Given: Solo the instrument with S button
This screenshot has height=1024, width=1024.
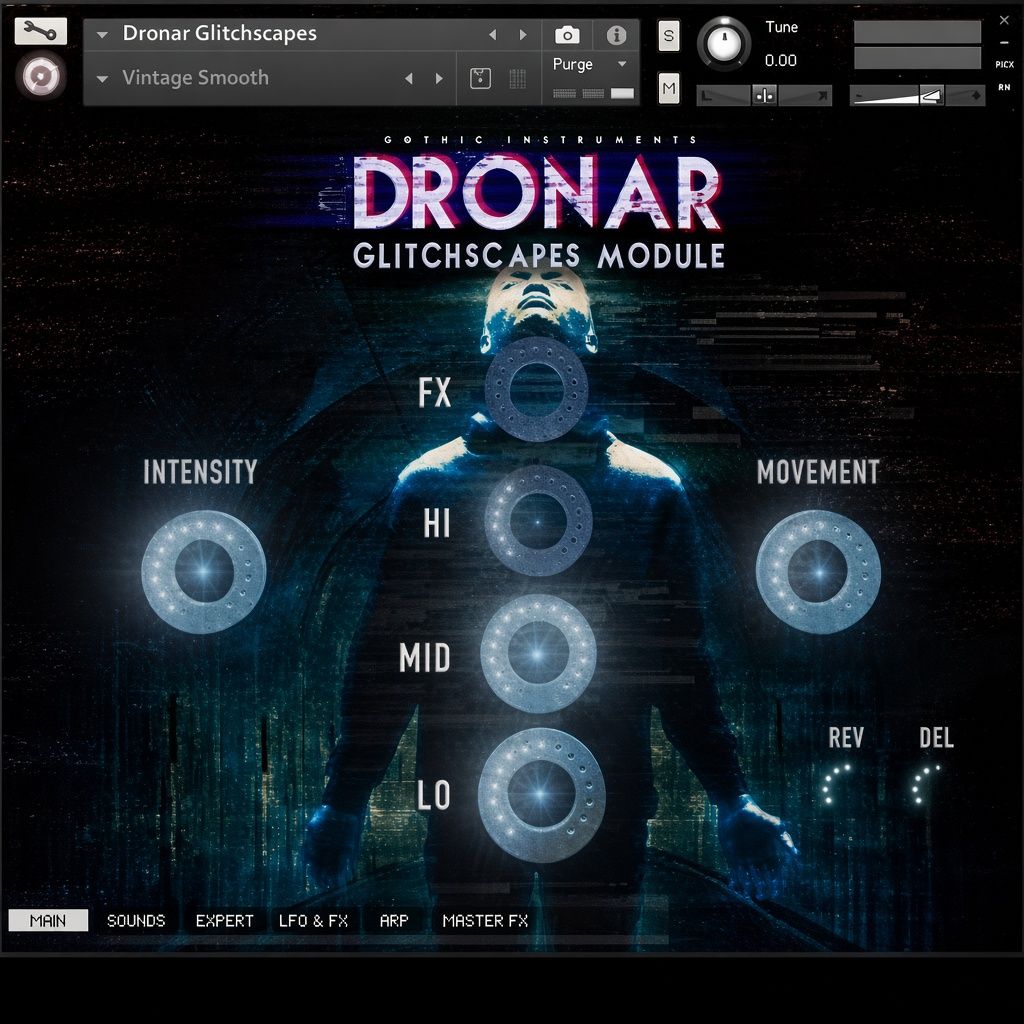Looking at the screenshot, I should (668, 35).
